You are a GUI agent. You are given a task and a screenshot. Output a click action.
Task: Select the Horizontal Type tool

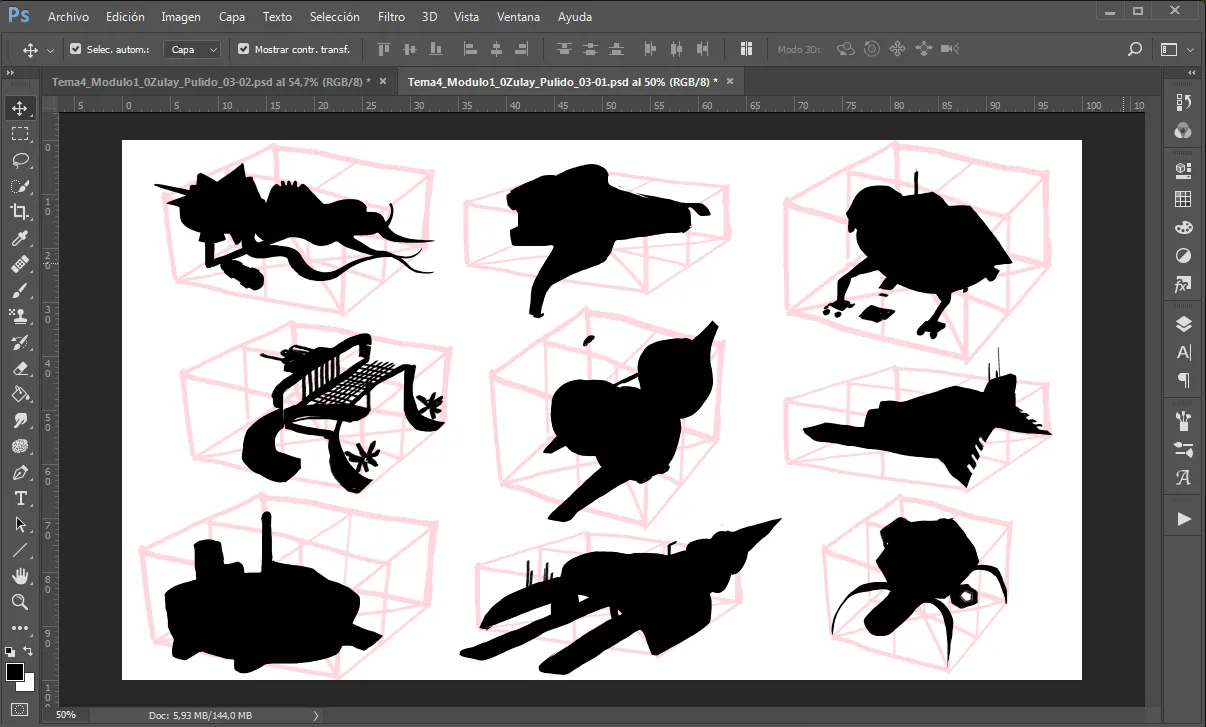pyautogui.click(x=20, y=498)
